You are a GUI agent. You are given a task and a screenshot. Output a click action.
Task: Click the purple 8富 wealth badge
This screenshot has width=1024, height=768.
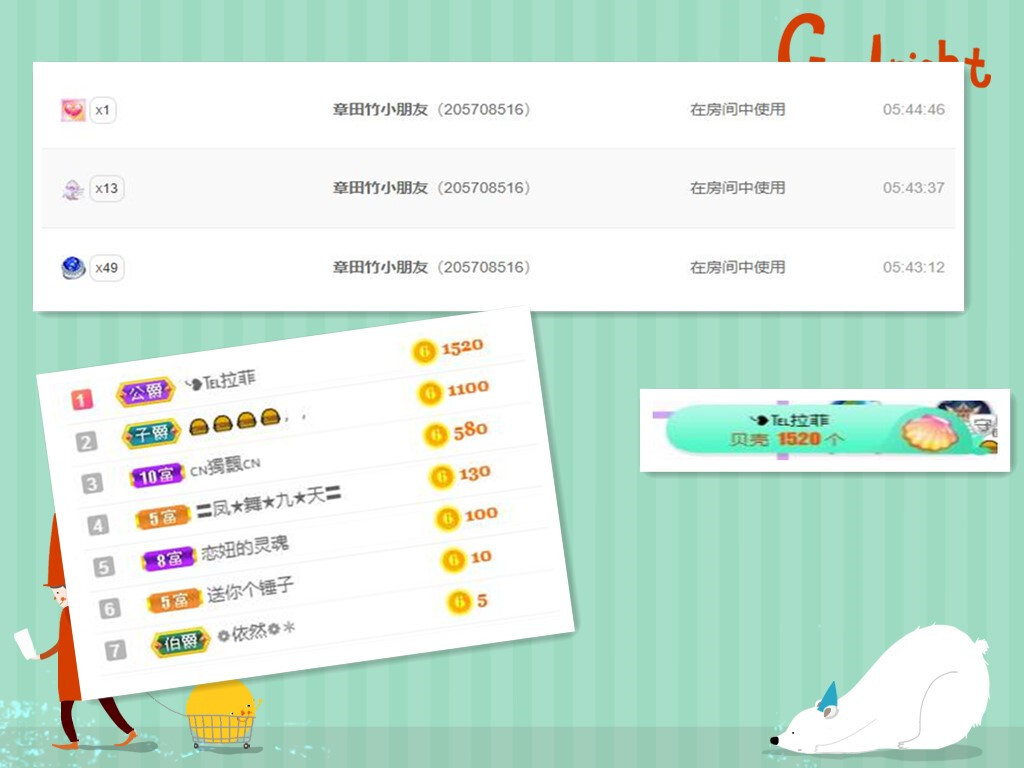click(169, 558)
